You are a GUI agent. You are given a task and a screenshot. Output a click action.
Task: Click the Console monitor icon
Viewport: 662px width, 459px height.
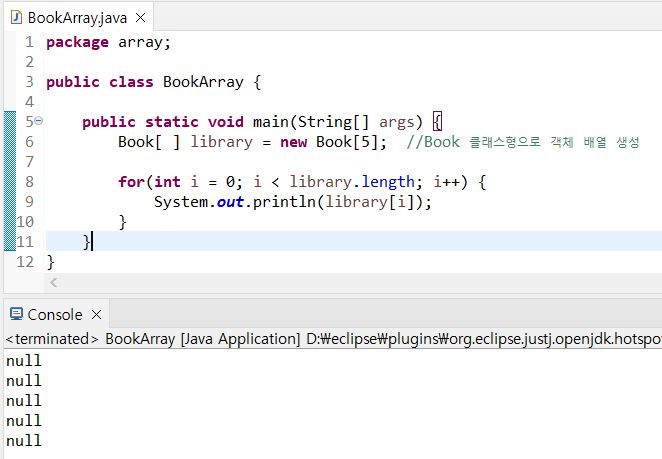coord(16,314)
